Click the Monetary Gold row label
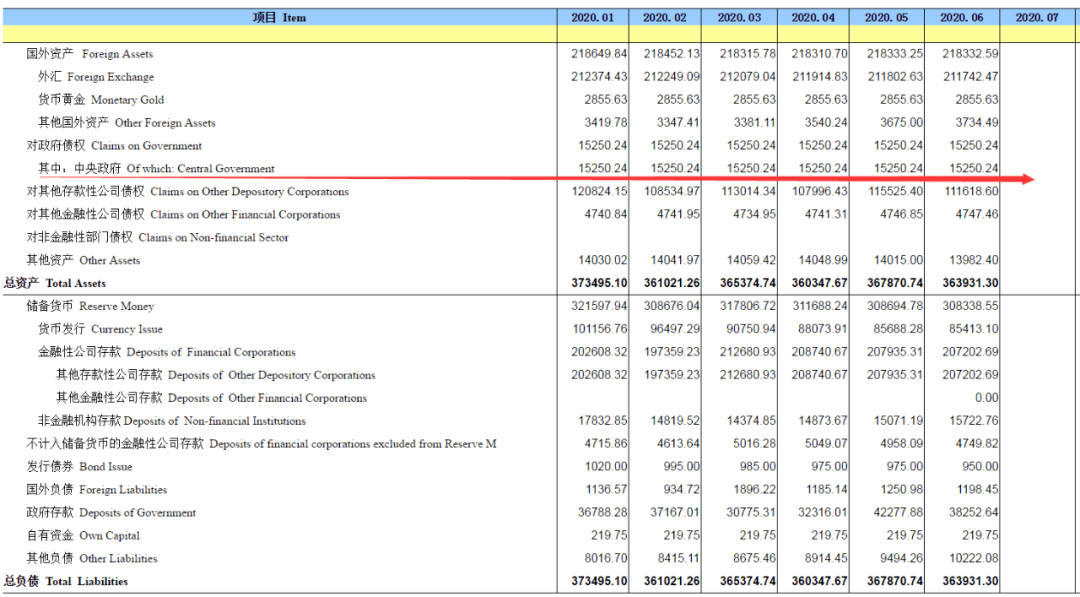Viewport: 1080px width, 597px height. [101, 100]
